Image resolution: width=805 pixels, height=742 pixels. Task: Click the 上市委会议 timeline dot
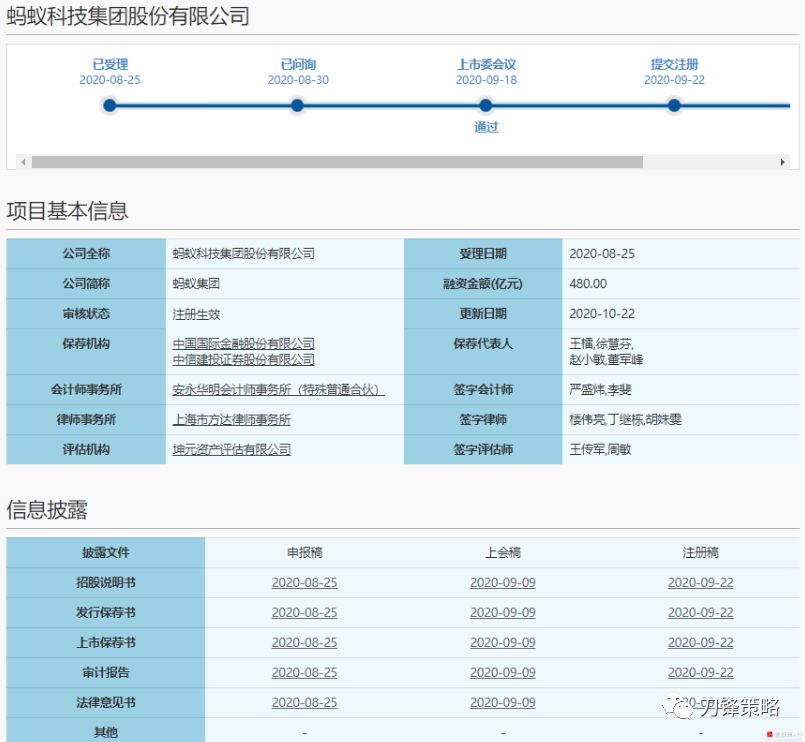tap(486, 105)
